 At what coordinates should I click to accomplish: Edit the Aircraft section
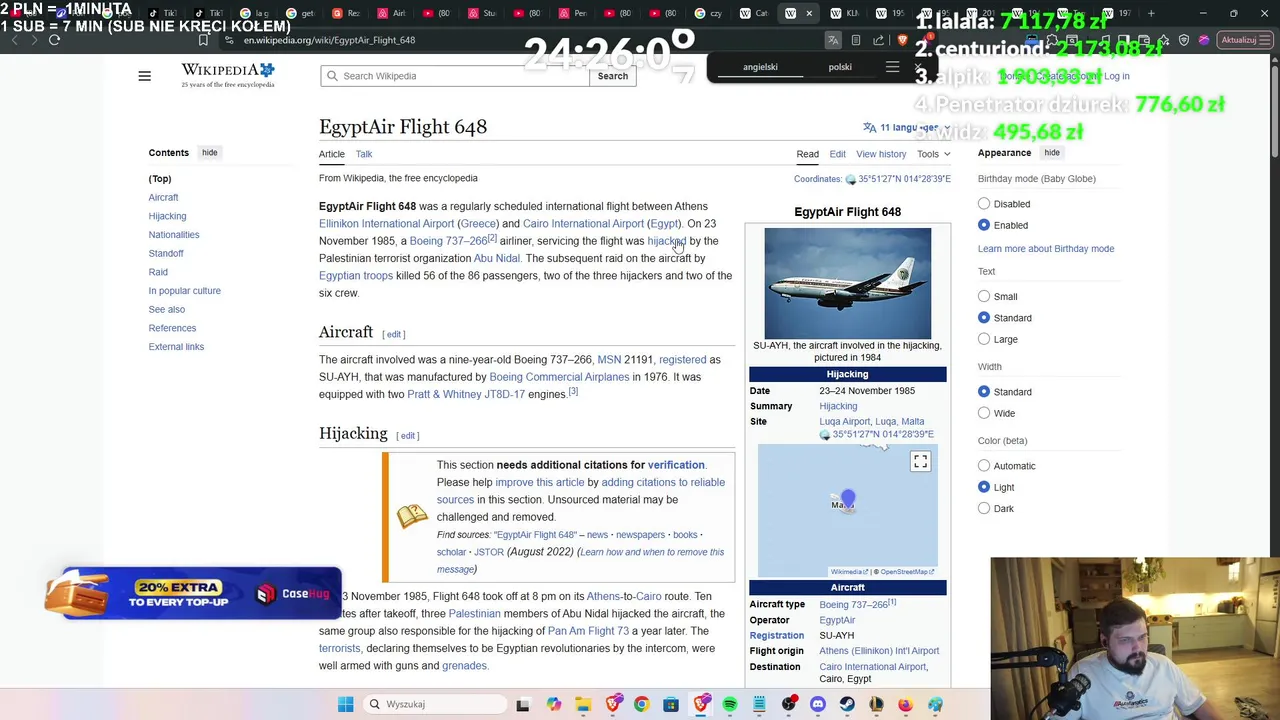[x=394, y=334]
